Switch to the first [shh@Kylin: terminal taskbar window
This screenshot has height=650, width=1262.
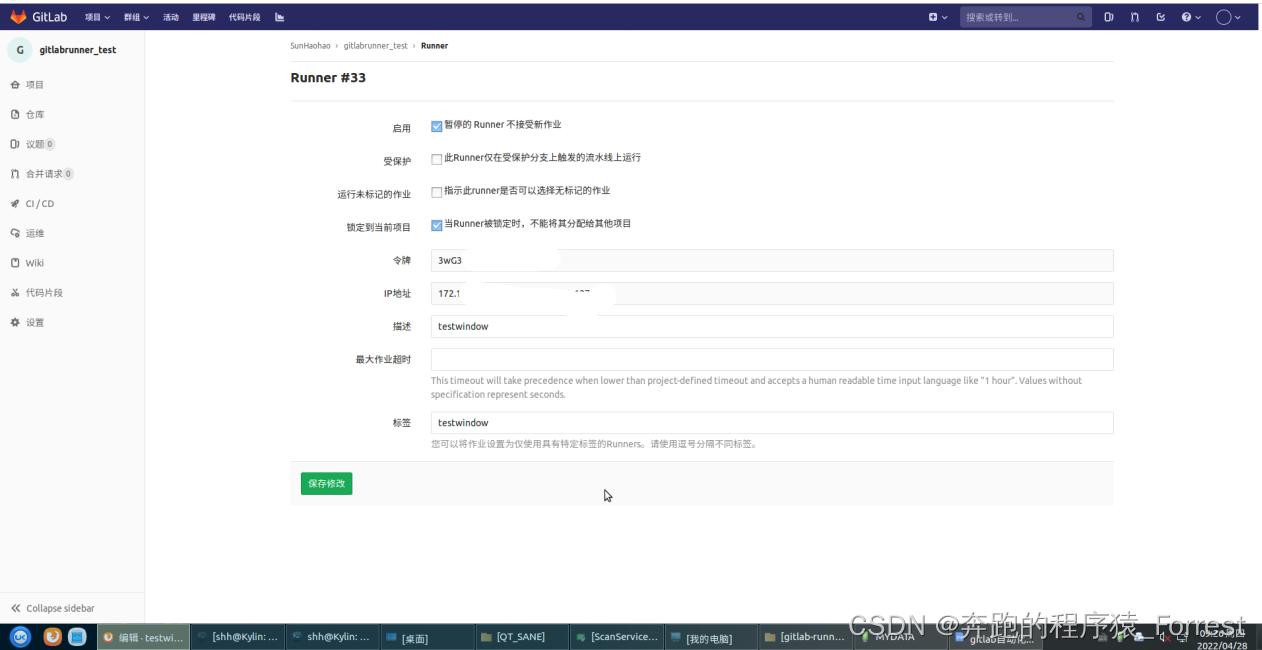click(x=237, y=637)
